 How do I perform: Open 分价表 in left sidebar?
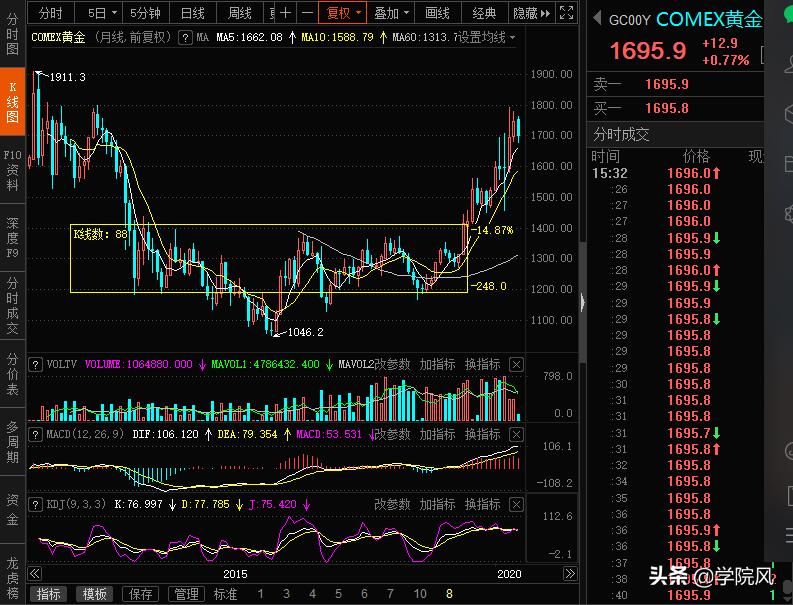tap(12, 373)
